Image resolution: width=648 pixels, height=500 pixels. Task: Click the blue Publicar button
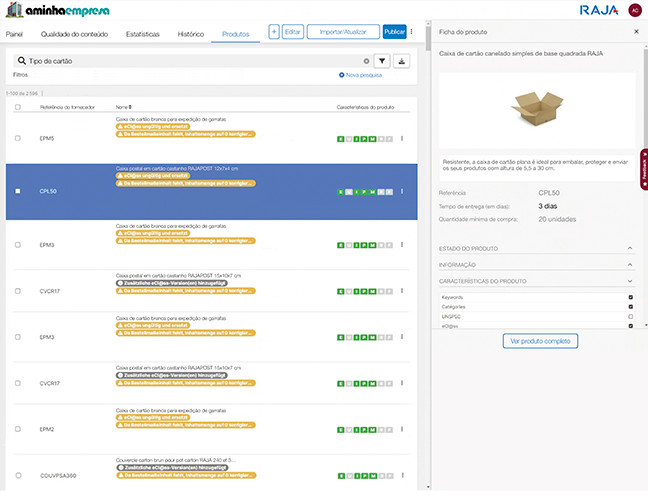[x=394, y=32]
